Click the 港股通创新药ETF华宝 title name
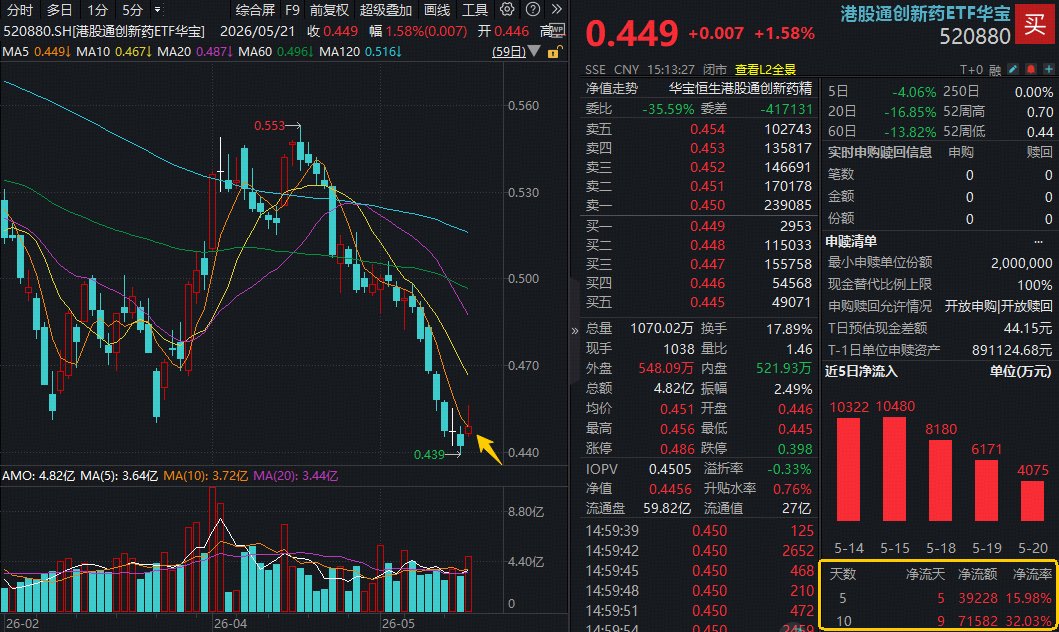This screenshot has width=1059, height=632. pyautogui.click(x=925, y=14)
